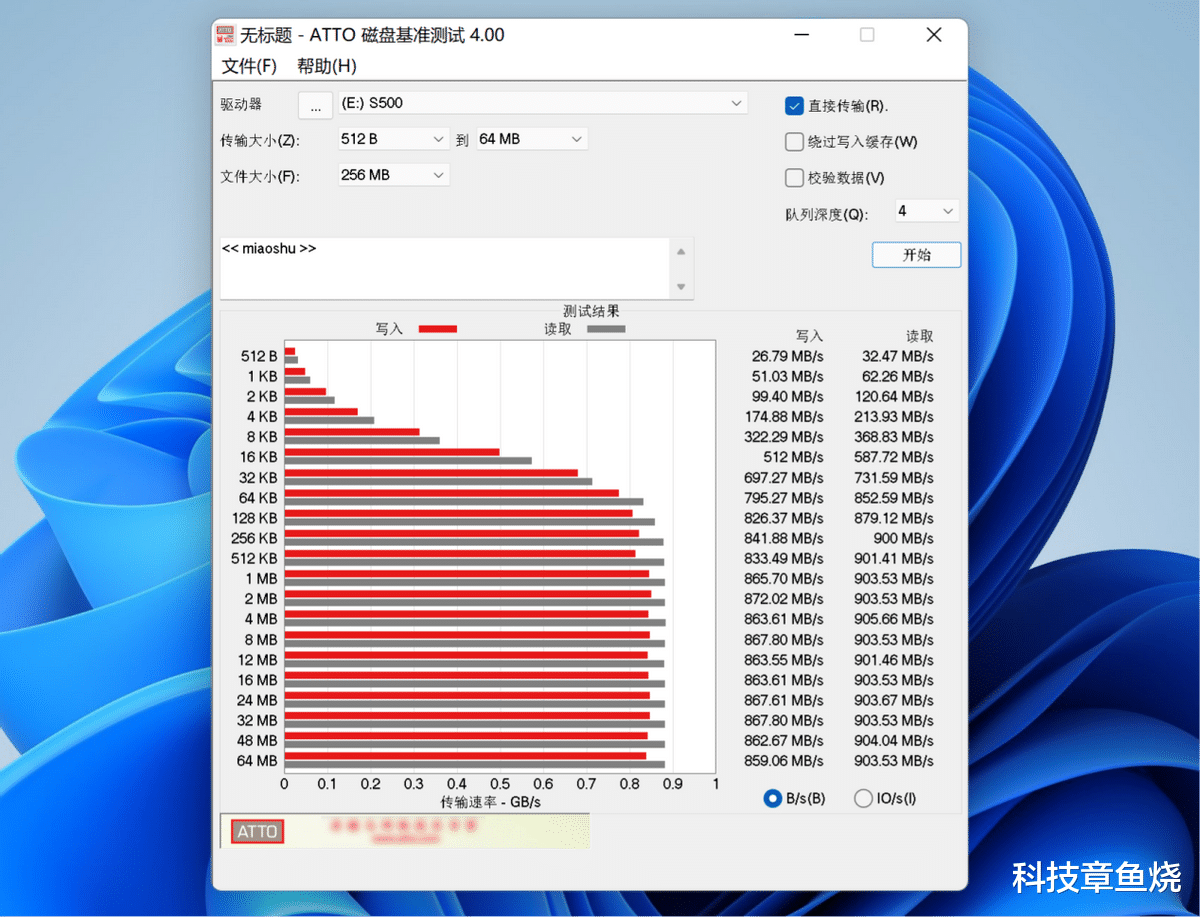The image size is (1200, 917).
Task: Click the 833.49 MB/s write value
Action: [x=785, y=559]
